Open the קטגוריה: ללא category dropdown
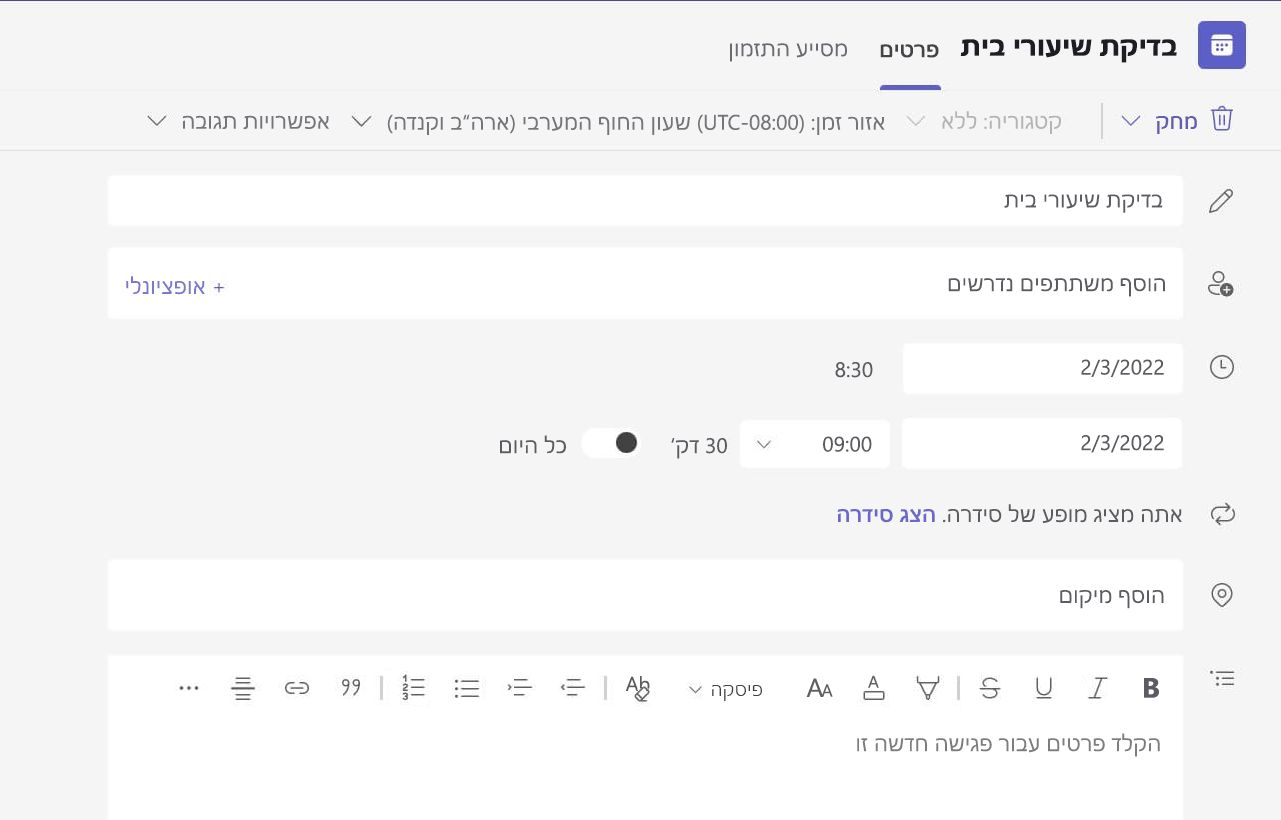Screen dimensions: 1281x820 (x=984, y=122)
